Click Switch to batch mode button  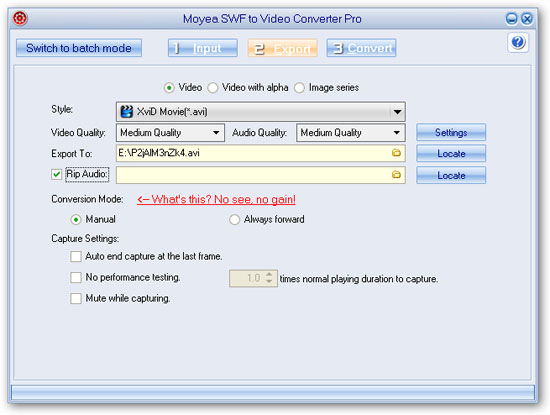79,48
